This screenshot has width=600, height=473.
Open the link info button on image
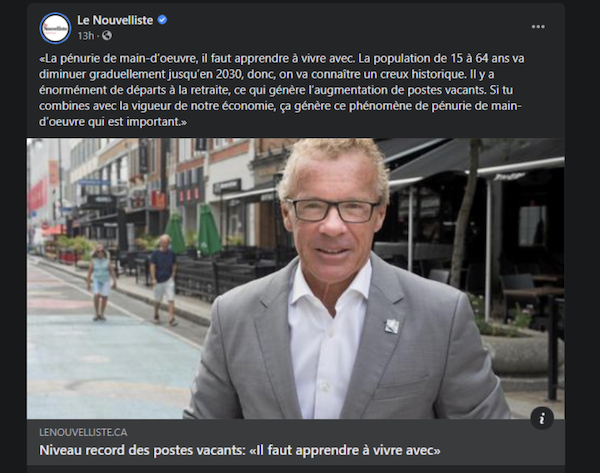click(542, 418)
